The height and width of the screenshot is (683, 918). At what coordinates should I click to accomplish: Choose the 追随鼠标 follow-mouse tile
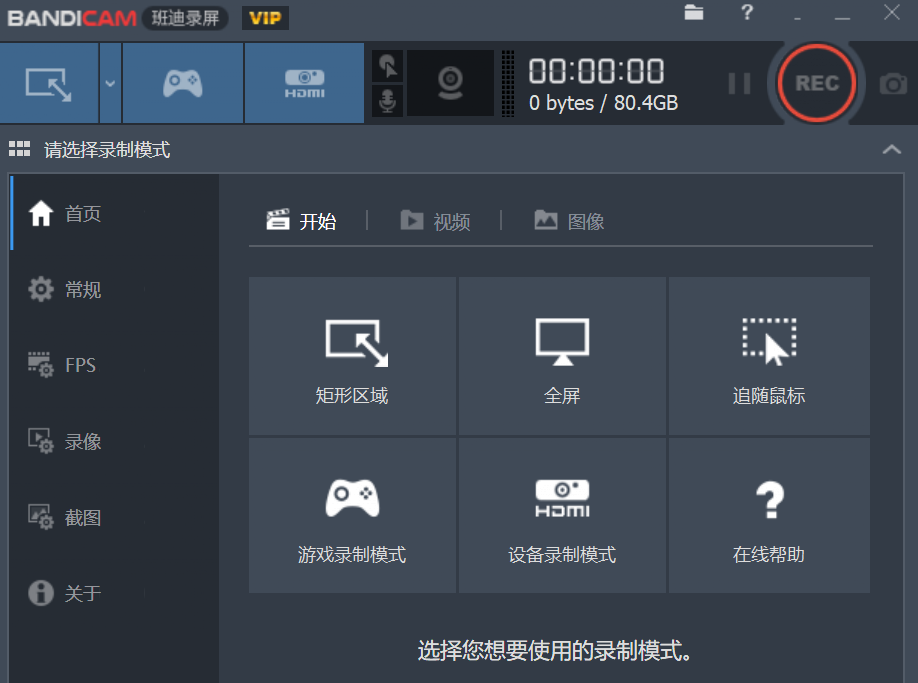tap(769, 356)
